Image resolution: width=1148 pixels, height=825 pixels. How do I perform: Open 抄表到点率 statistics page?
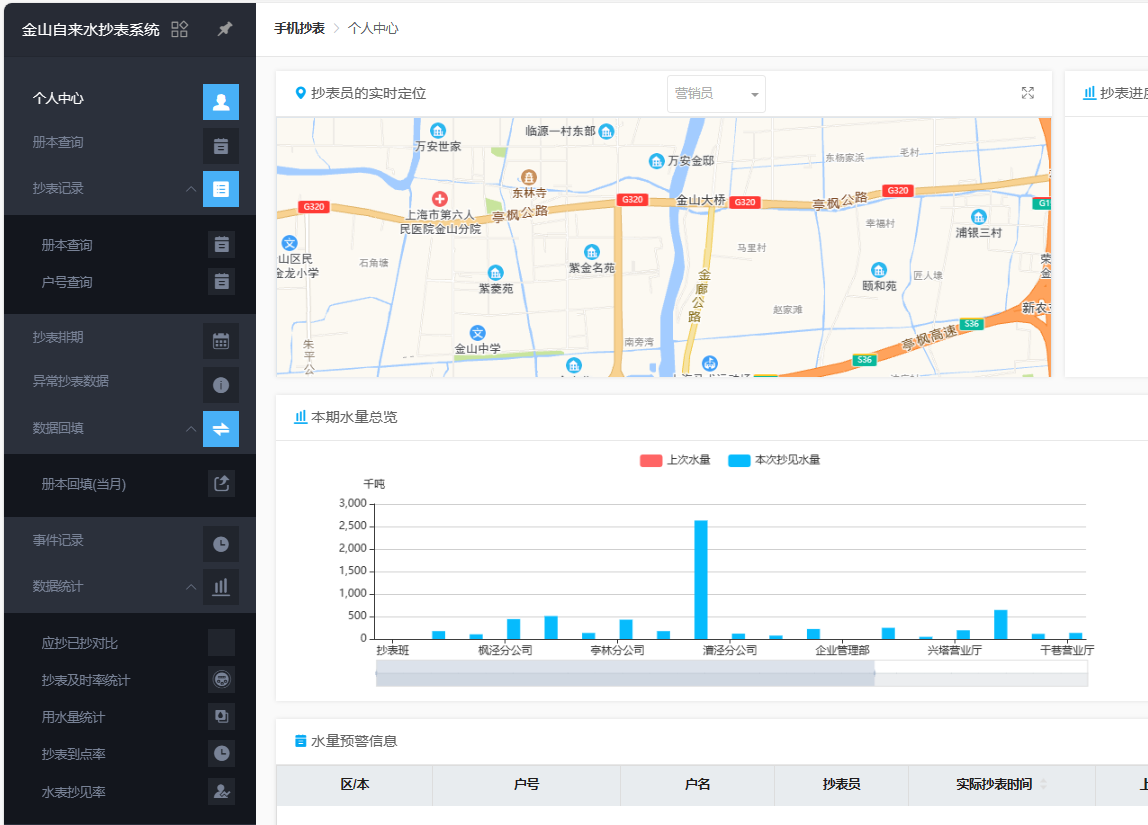[x=73, y=754]
